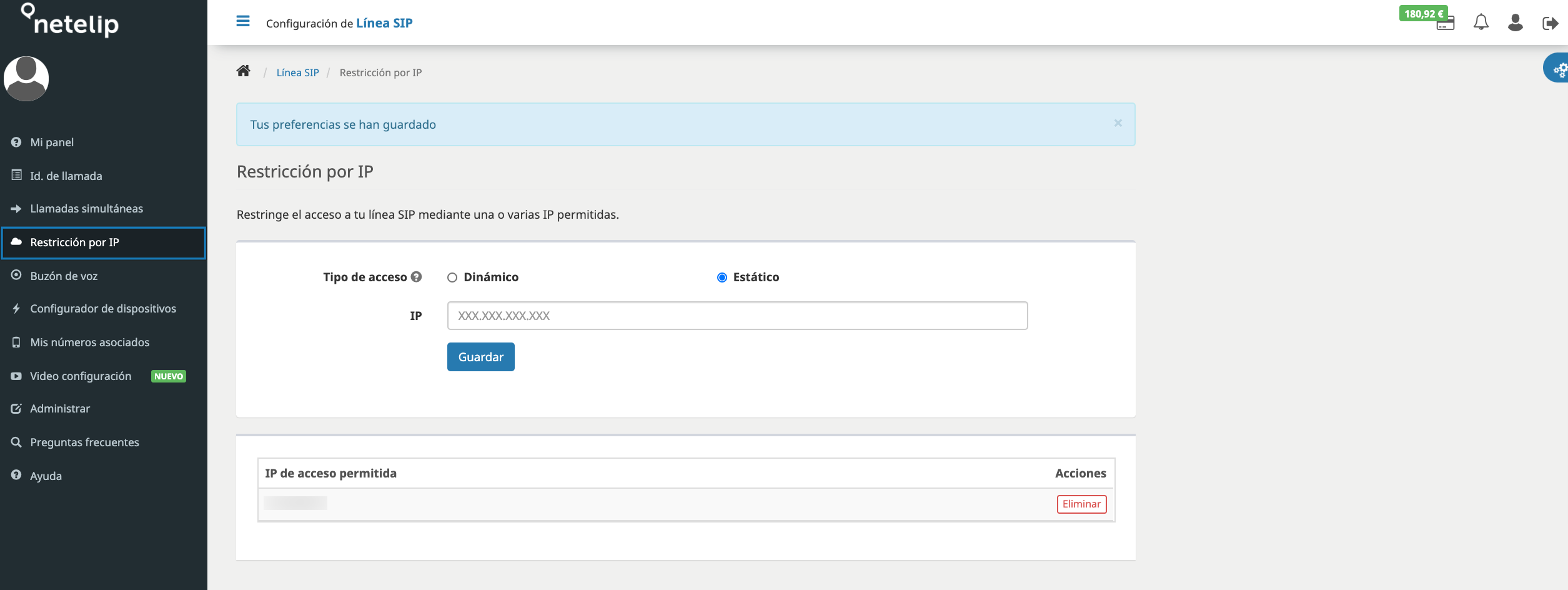Click the green 180,92 € balance display
Viewport: 1568px width, 590px height.
[x=1425, y=12]
